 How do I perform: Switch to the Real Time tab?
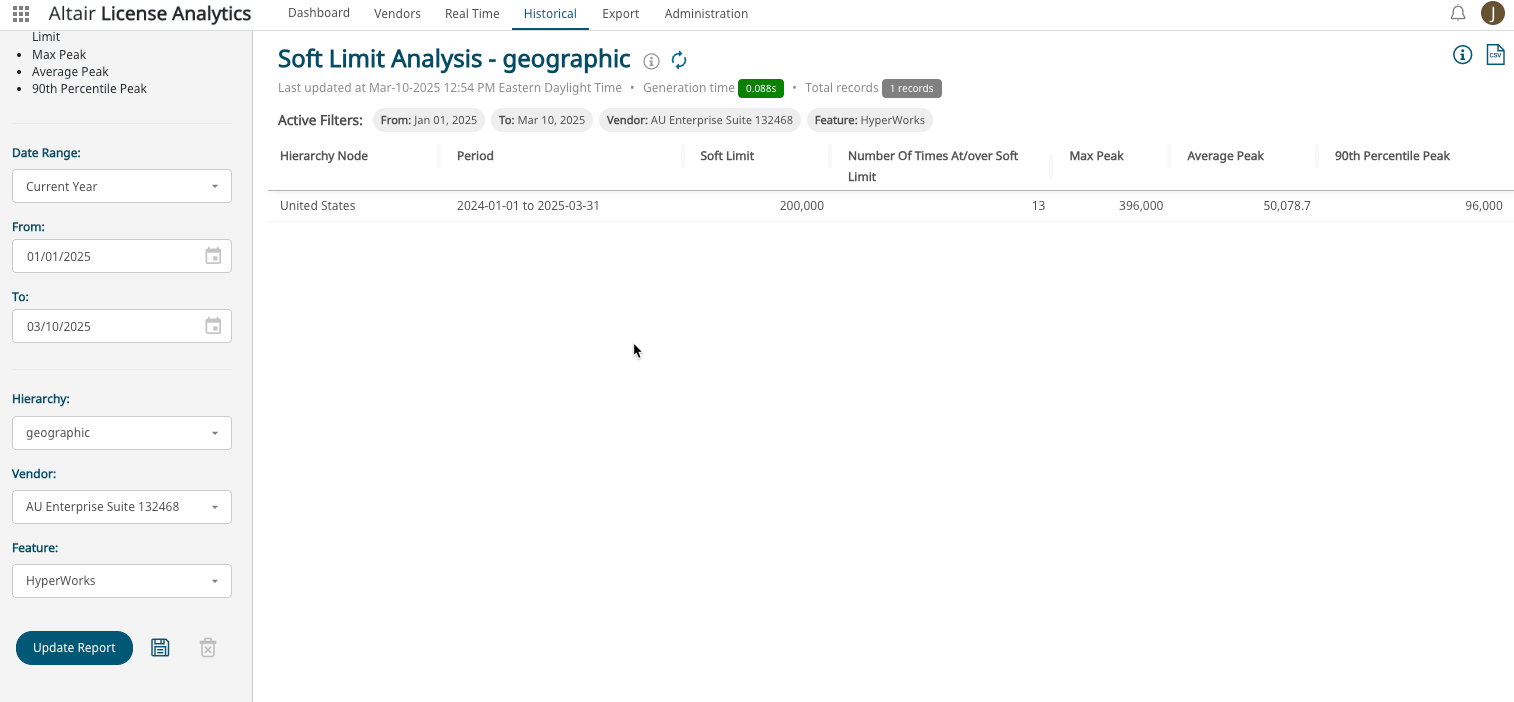(472, 13)
